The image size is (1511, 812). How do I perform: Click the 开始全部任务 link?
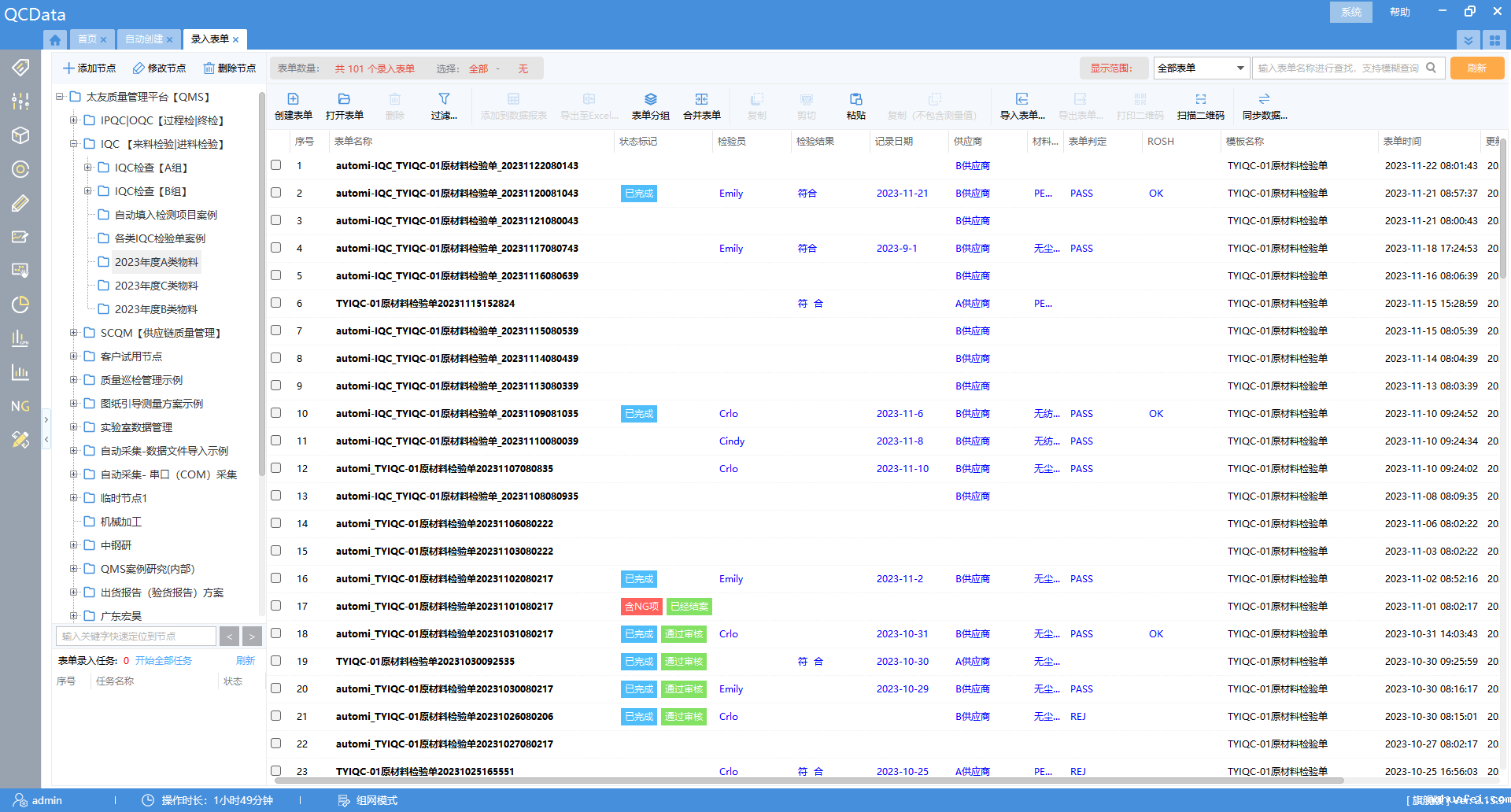[164, 661]
